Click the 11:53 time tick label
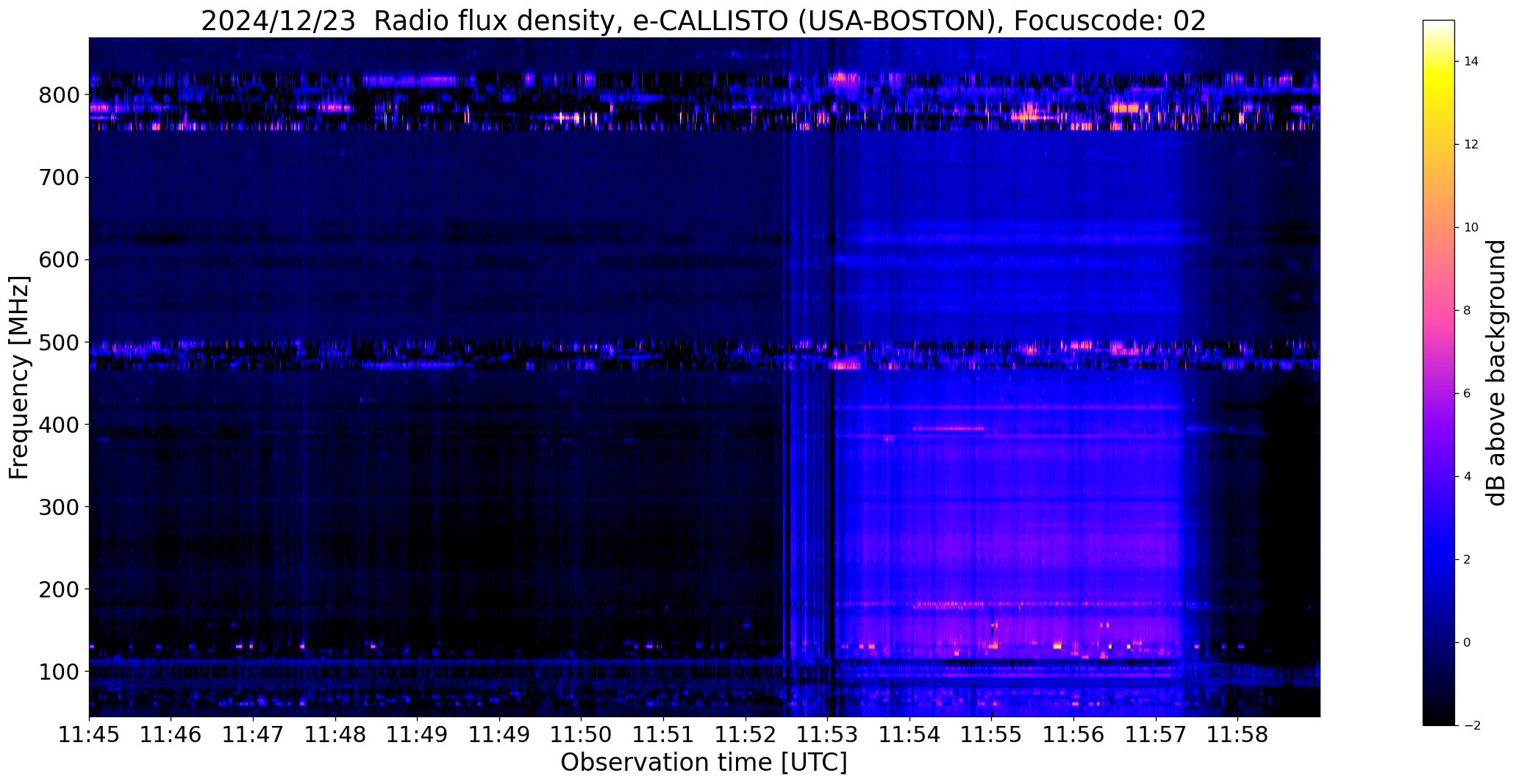 click(828, 736)
